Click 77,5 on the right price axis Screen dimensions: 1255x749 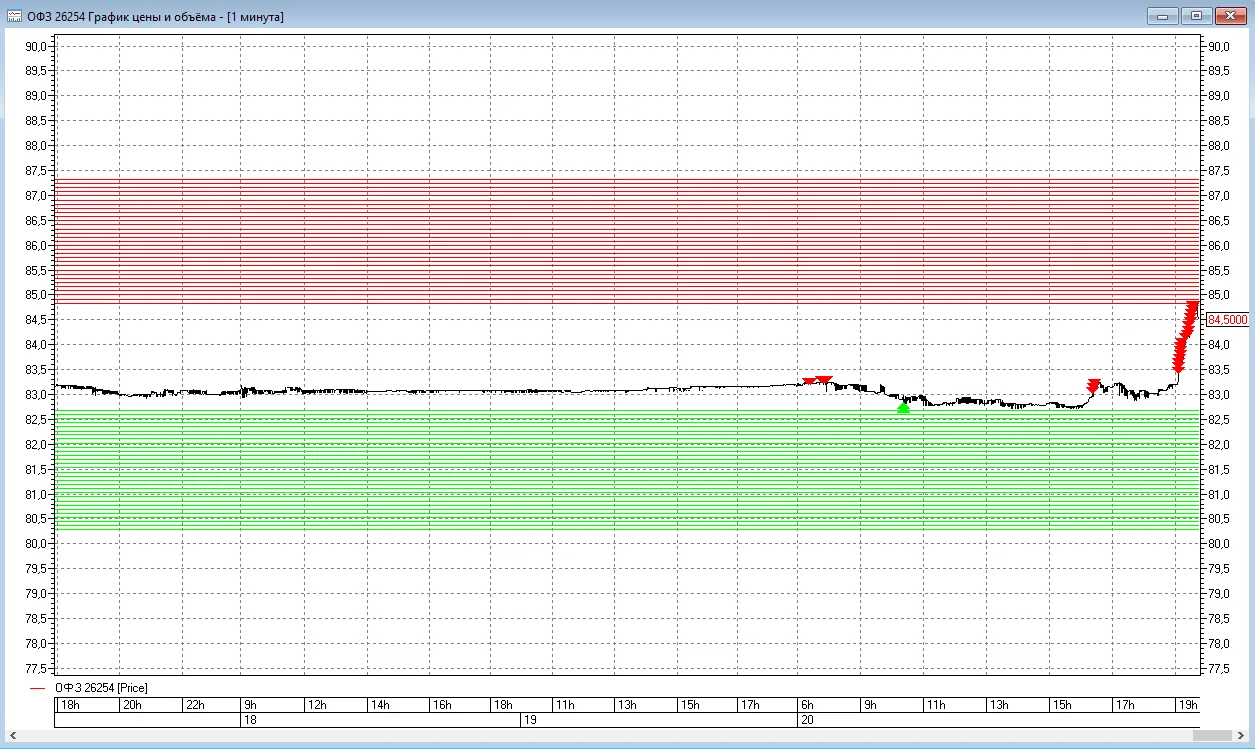coord(1219,668)
